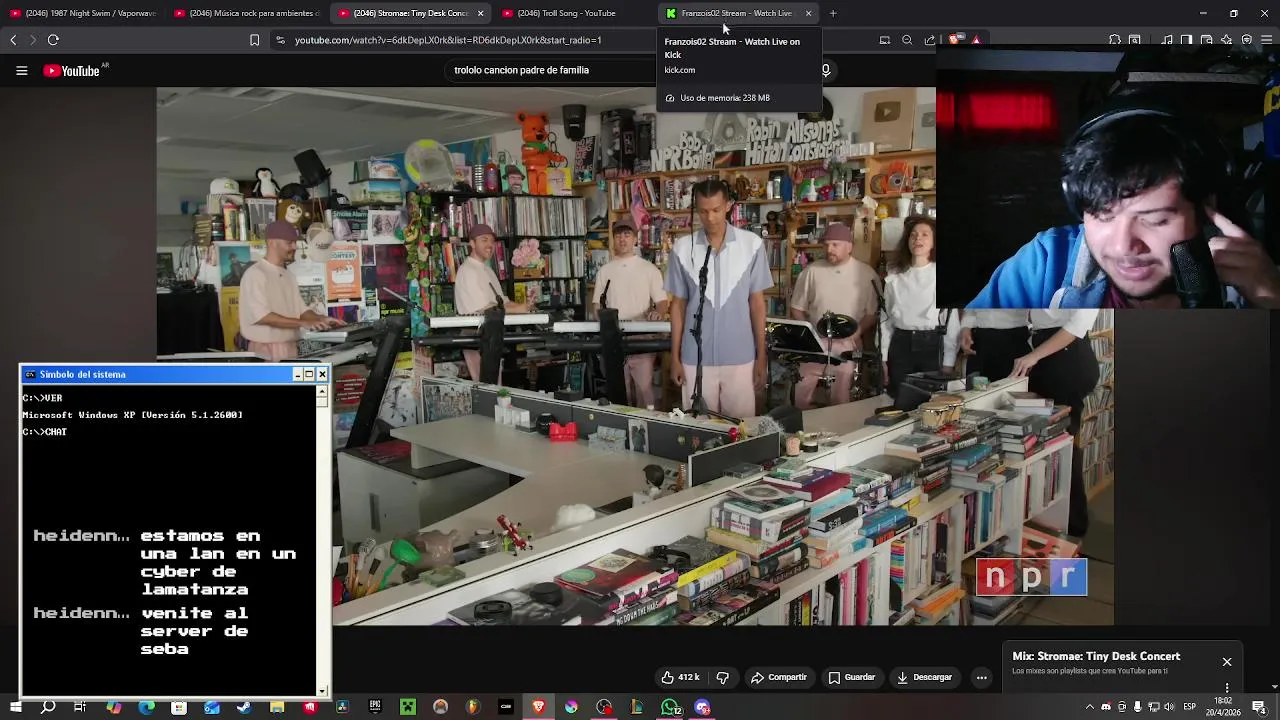Click Mix: Stromae: Tiny Desk Concert title

tap(1096, 656)
